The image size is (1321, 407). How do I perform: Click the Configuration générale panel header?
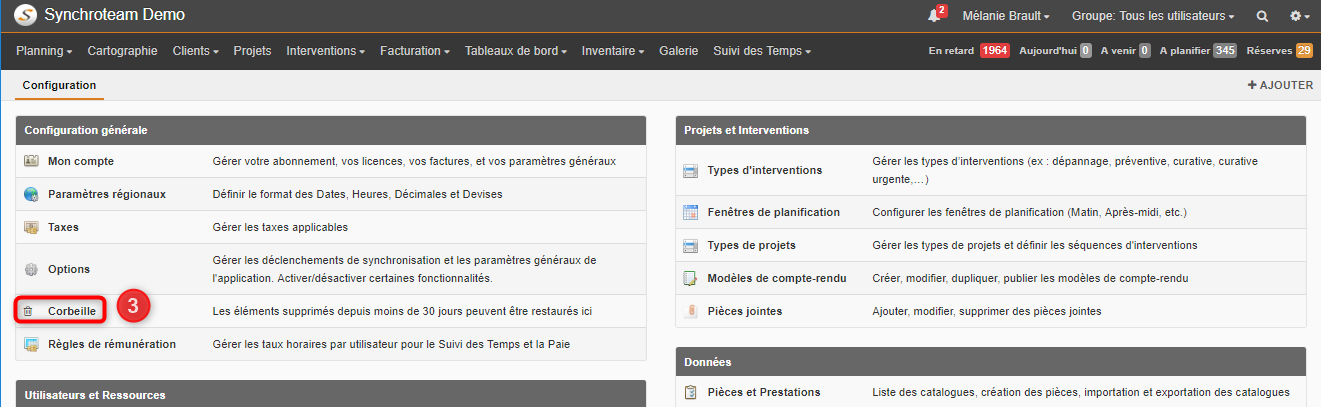pos(331,130)
